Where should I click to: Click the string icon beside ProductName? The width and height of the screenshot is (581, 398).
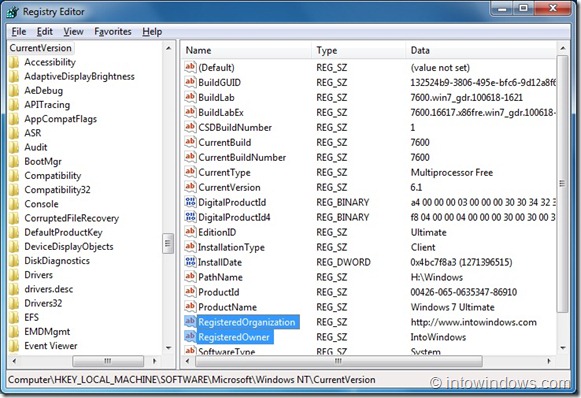190,306
